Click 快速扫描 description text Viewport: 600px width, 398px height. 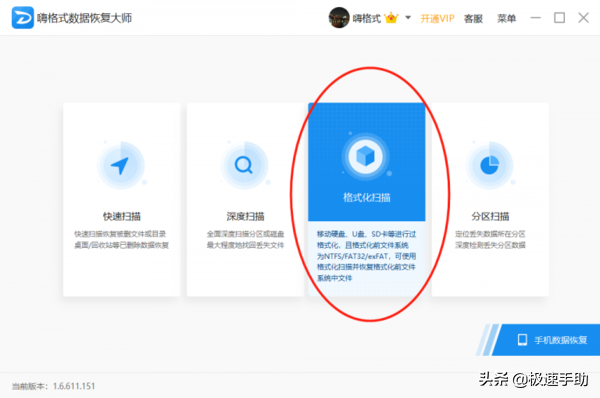[x=121, y=240]
